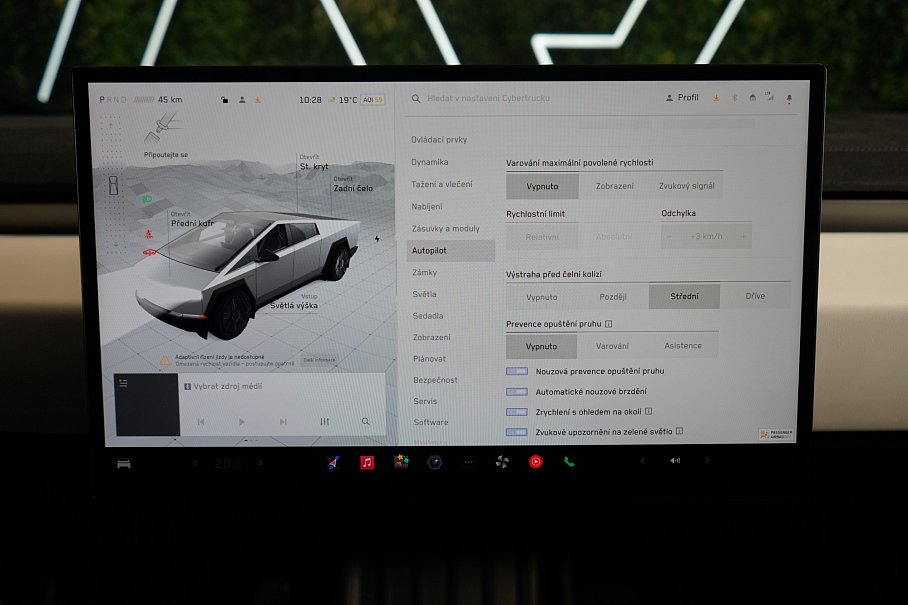
Task: Expand the dock overflow with the three dots
Action: (x=468, y=463)
